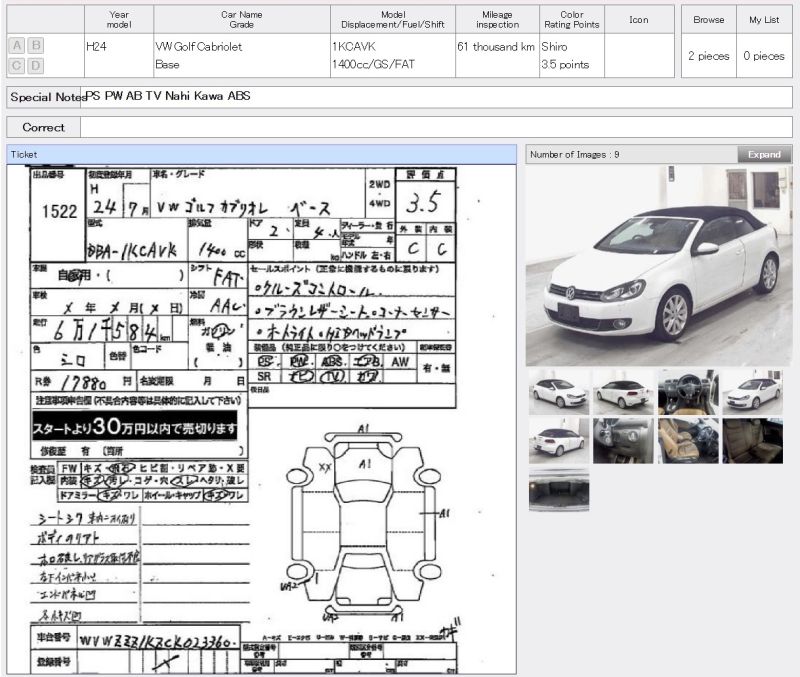Click the lot number 1522 on ticket

tap(59, 212)
